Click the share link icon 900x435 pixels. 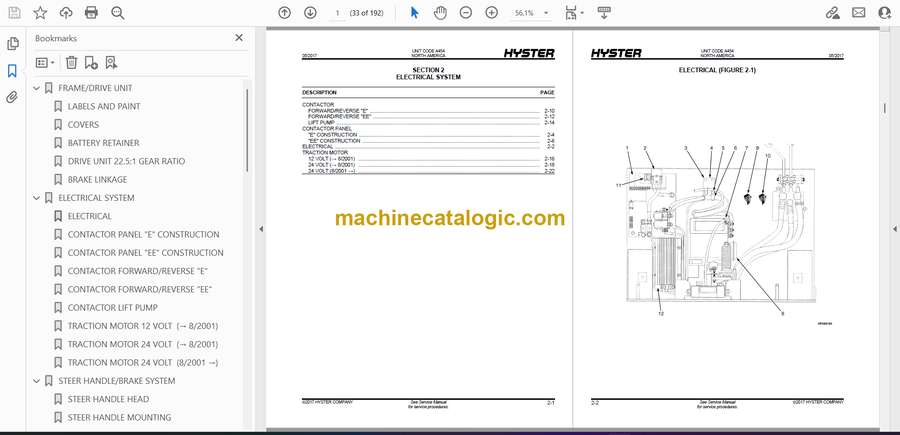(x=832, y=13)
